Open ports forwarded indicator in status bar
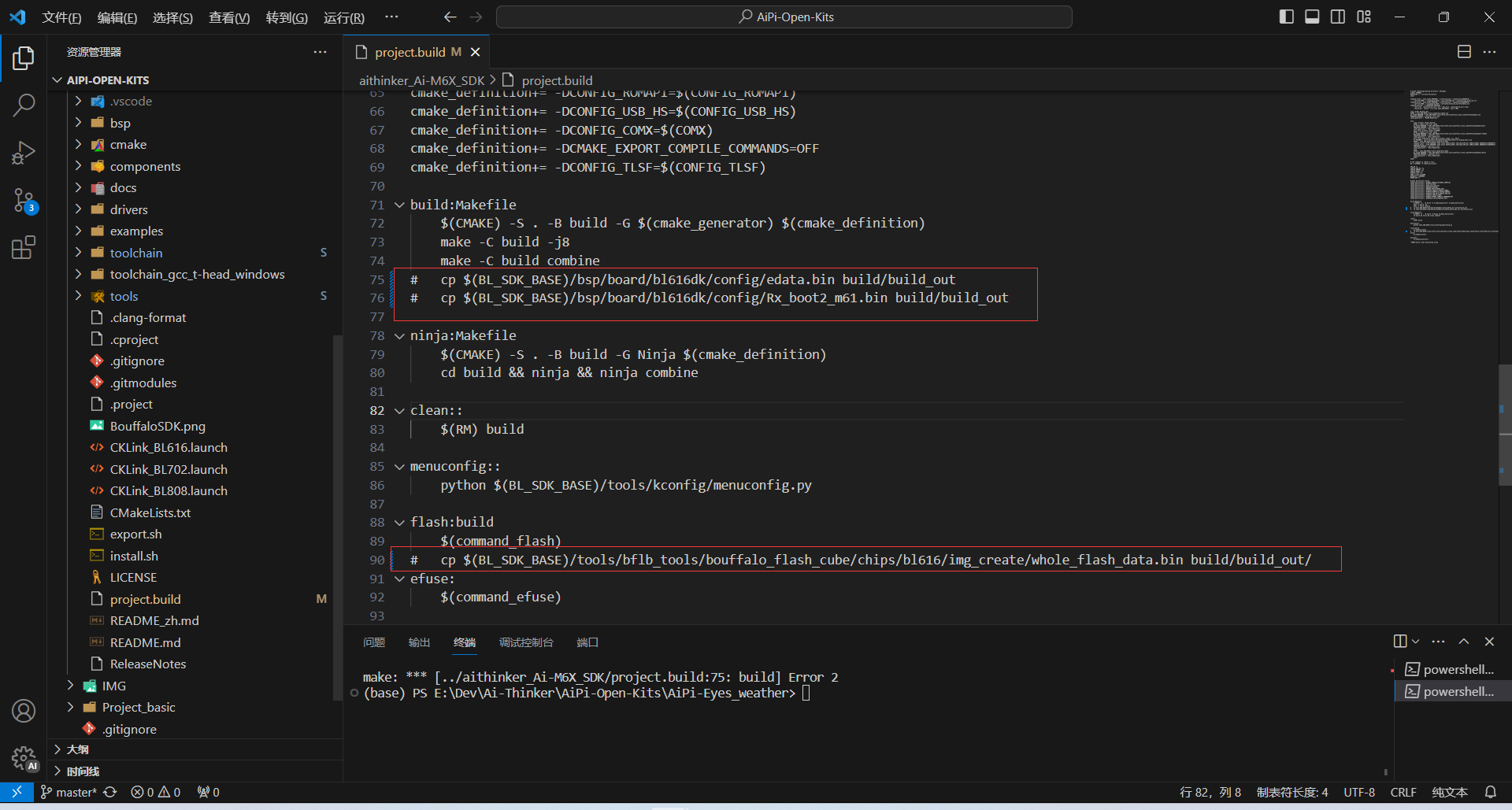1512x810 pixels. tap(209, 792)
